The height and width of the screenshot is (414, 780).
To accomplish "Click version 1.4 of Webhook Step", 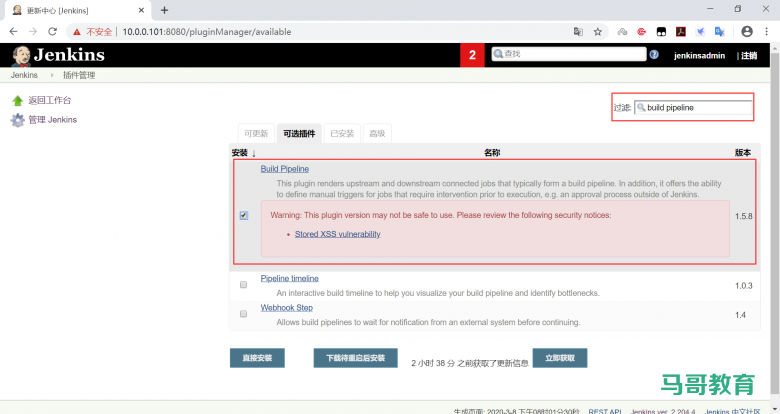I will pos(740,315).
